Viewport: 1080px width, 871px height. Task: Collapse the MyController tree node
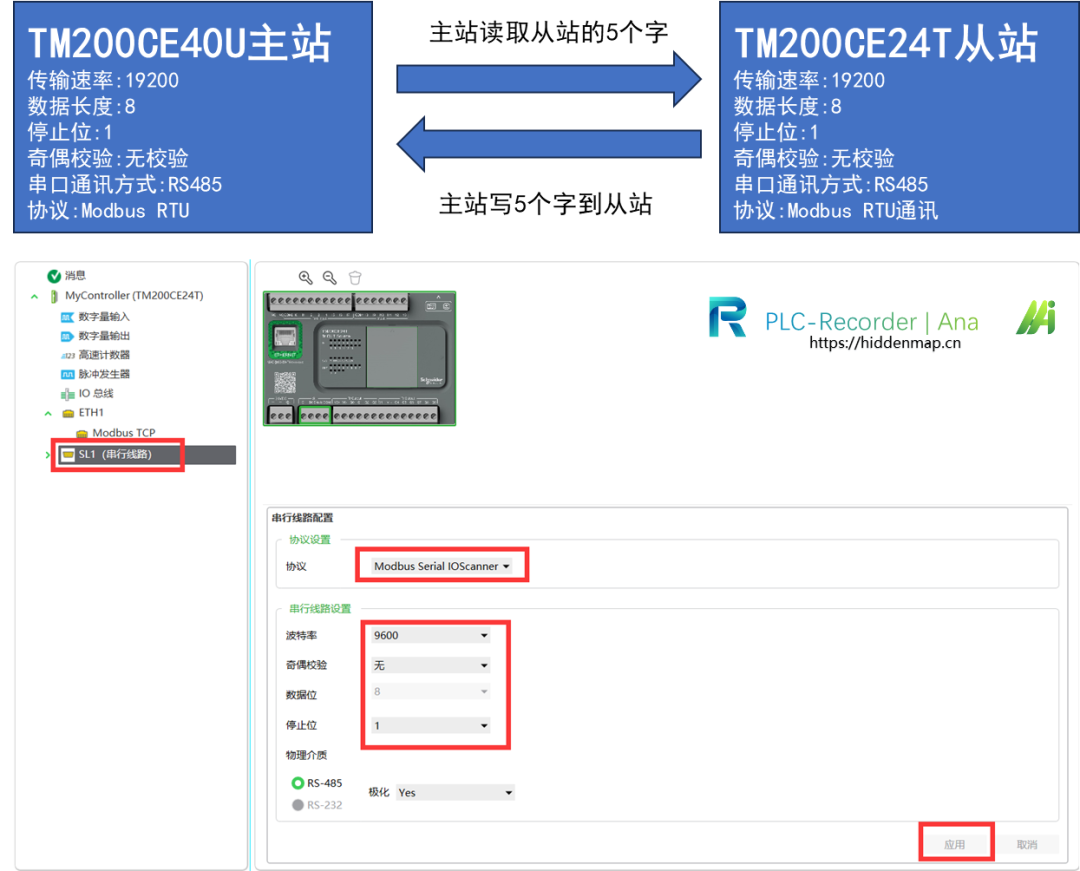point(34,297)
